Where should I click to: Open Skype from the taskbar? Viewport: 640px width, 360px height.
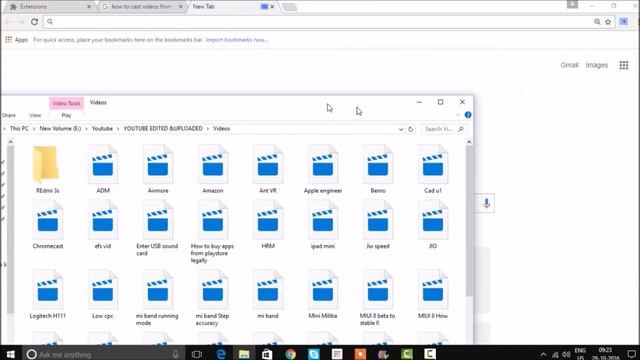(x=314, y=354)
